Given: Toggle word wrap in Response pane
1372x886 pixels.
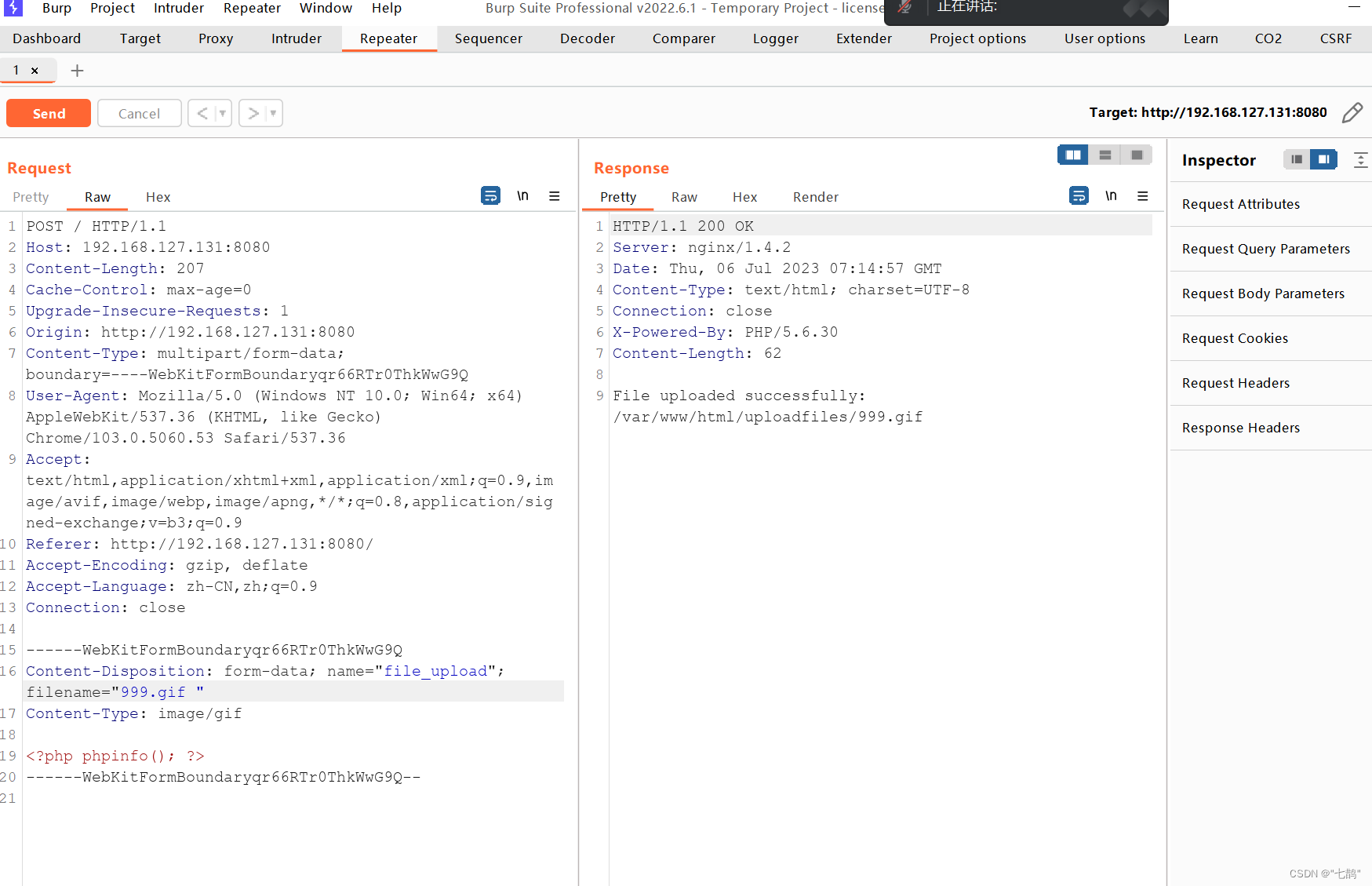Looking at the screenshot, I should coord(1079,195).
